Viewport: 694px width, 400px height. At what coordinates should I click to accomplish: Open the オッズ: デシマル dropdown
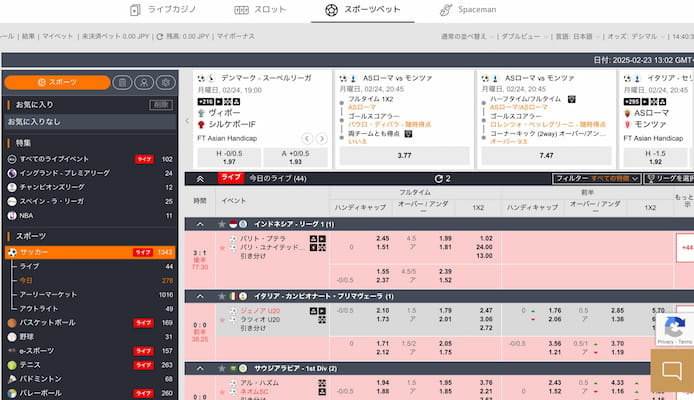pyautogui.click(x=635, y=36)
